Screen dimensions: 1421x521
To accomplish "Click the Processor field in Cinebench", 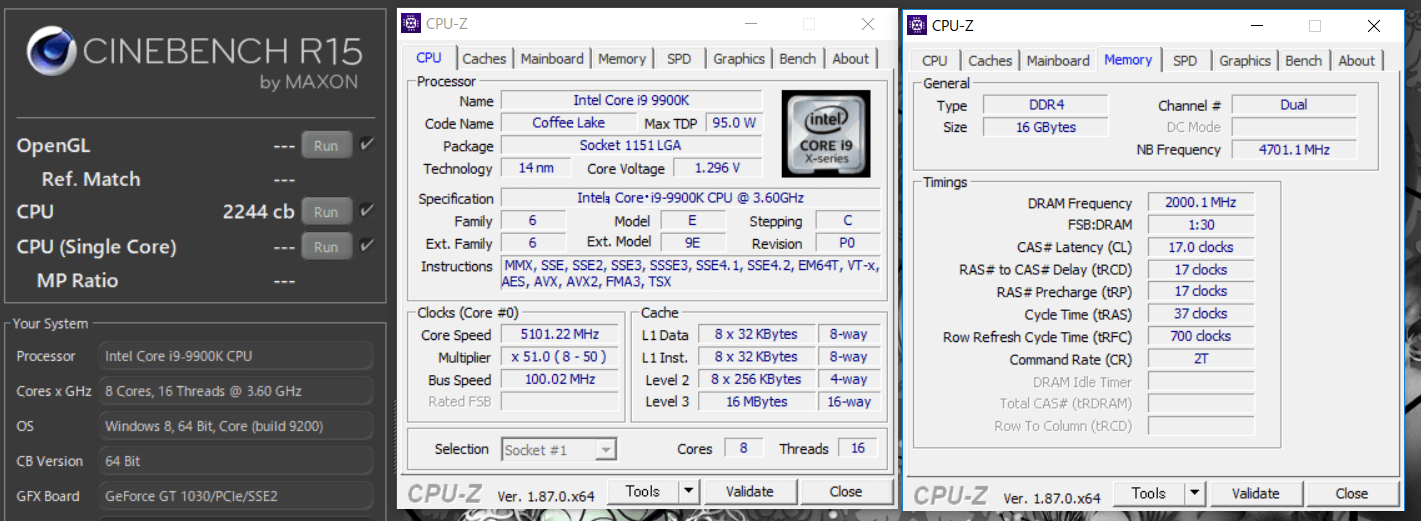I will [235, 356].
